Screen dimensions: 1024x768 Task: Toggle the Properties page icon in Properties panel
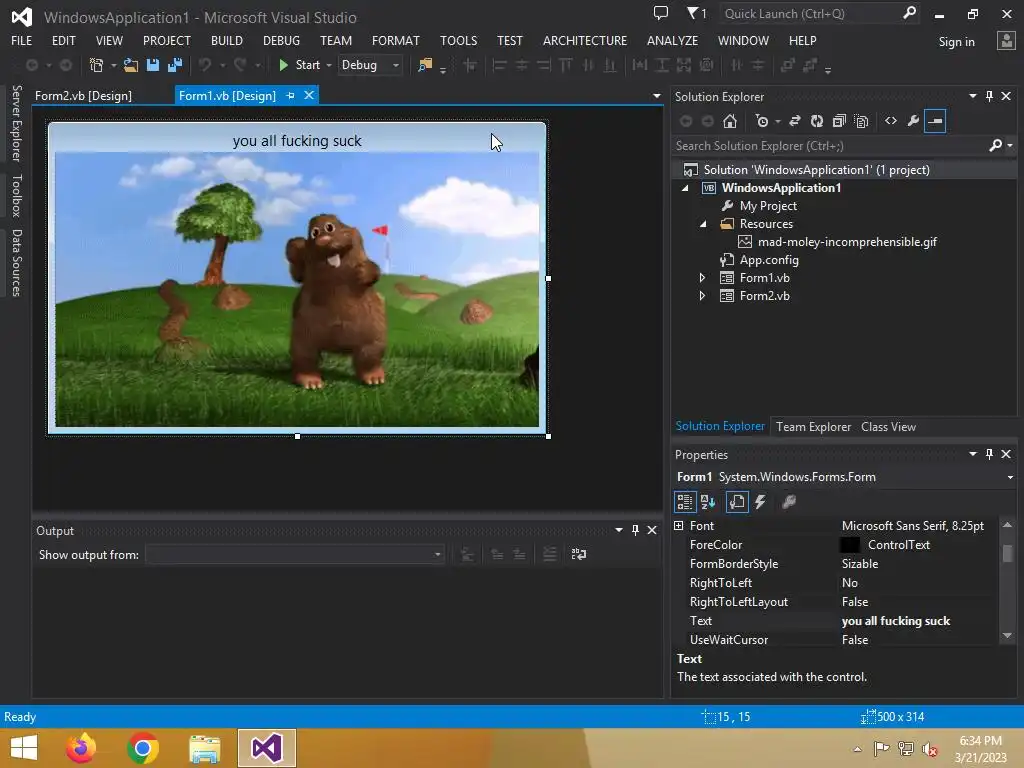point(737,502)
